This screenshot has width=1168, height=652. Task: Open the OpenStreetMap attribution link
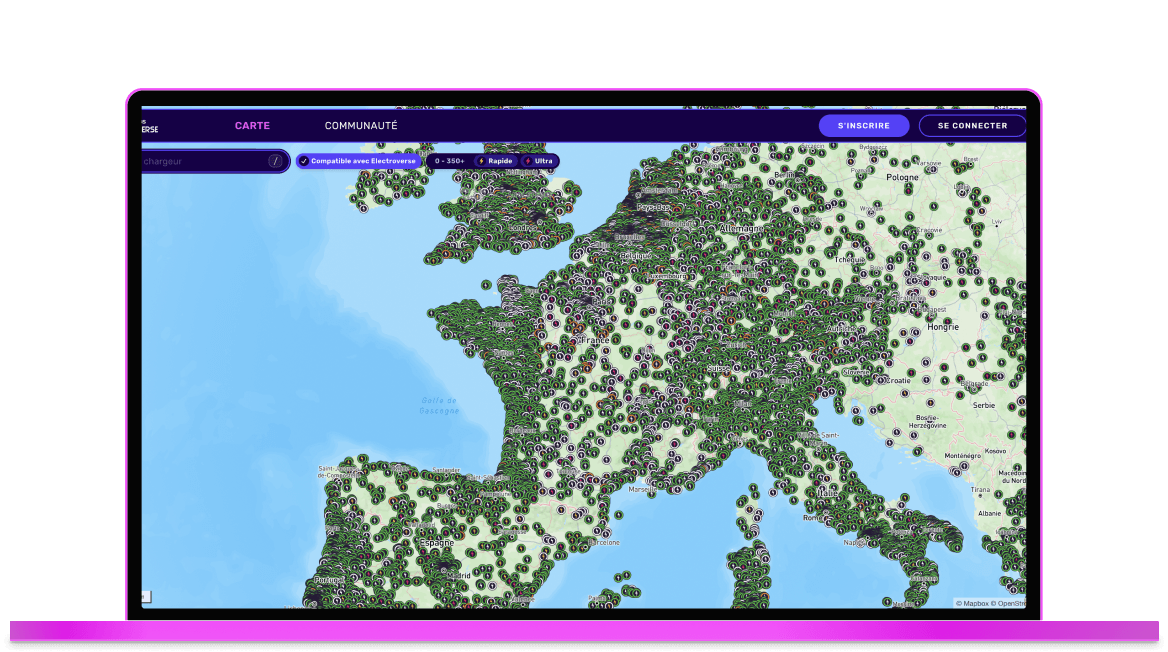(x=1013, y=604)
